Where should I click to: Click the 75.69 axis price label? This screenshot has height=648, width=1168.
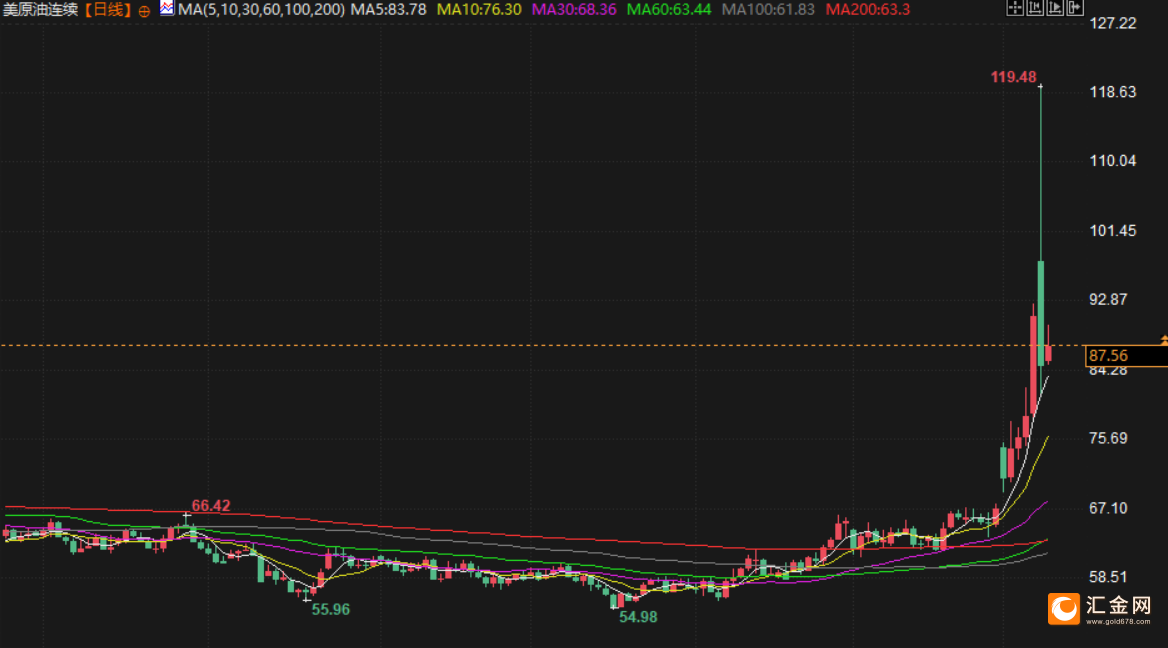[x=1108, y=438]
